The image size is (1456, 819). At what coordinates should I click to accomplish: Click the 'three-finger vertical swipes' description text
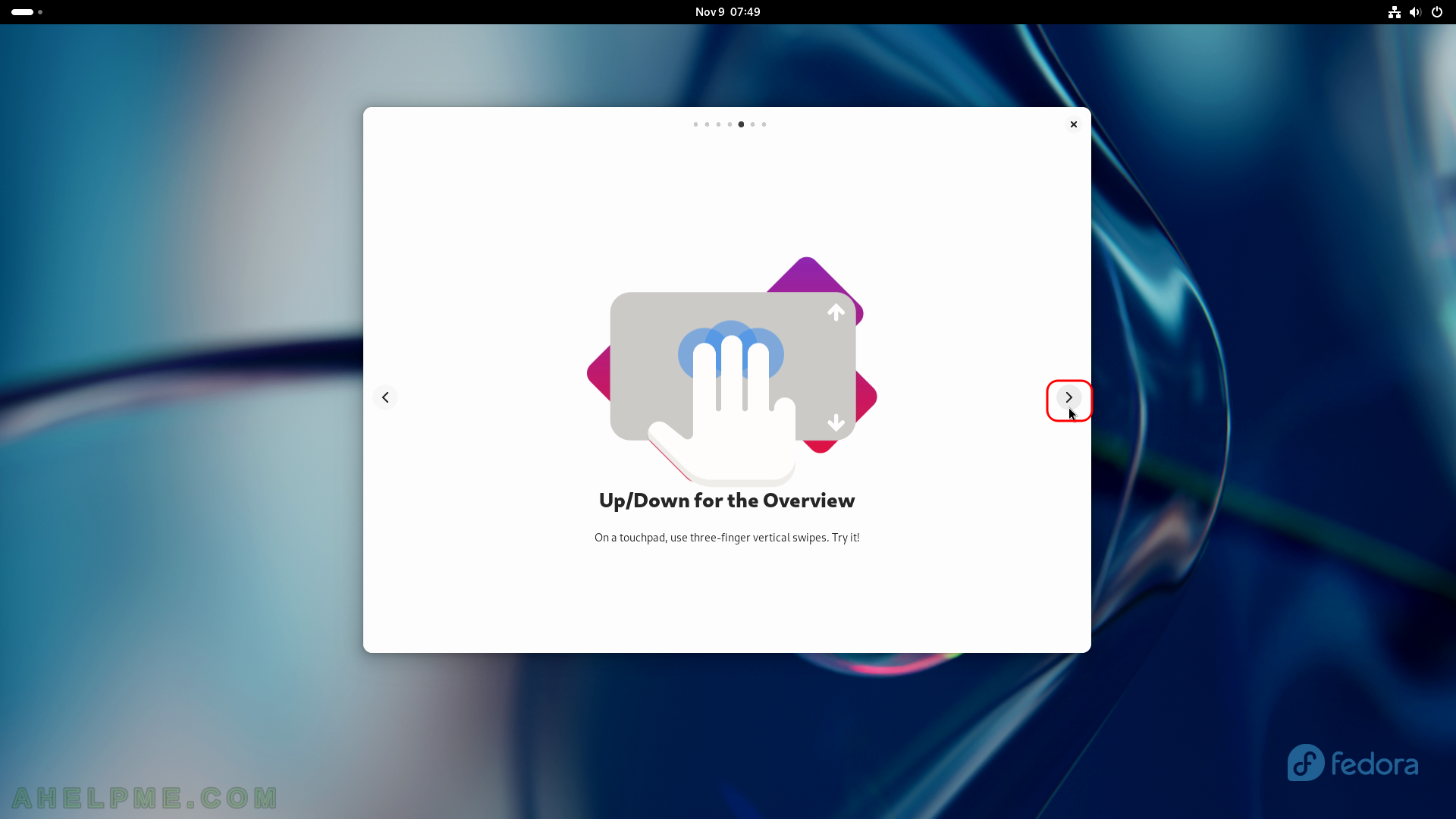pos(726,538)
